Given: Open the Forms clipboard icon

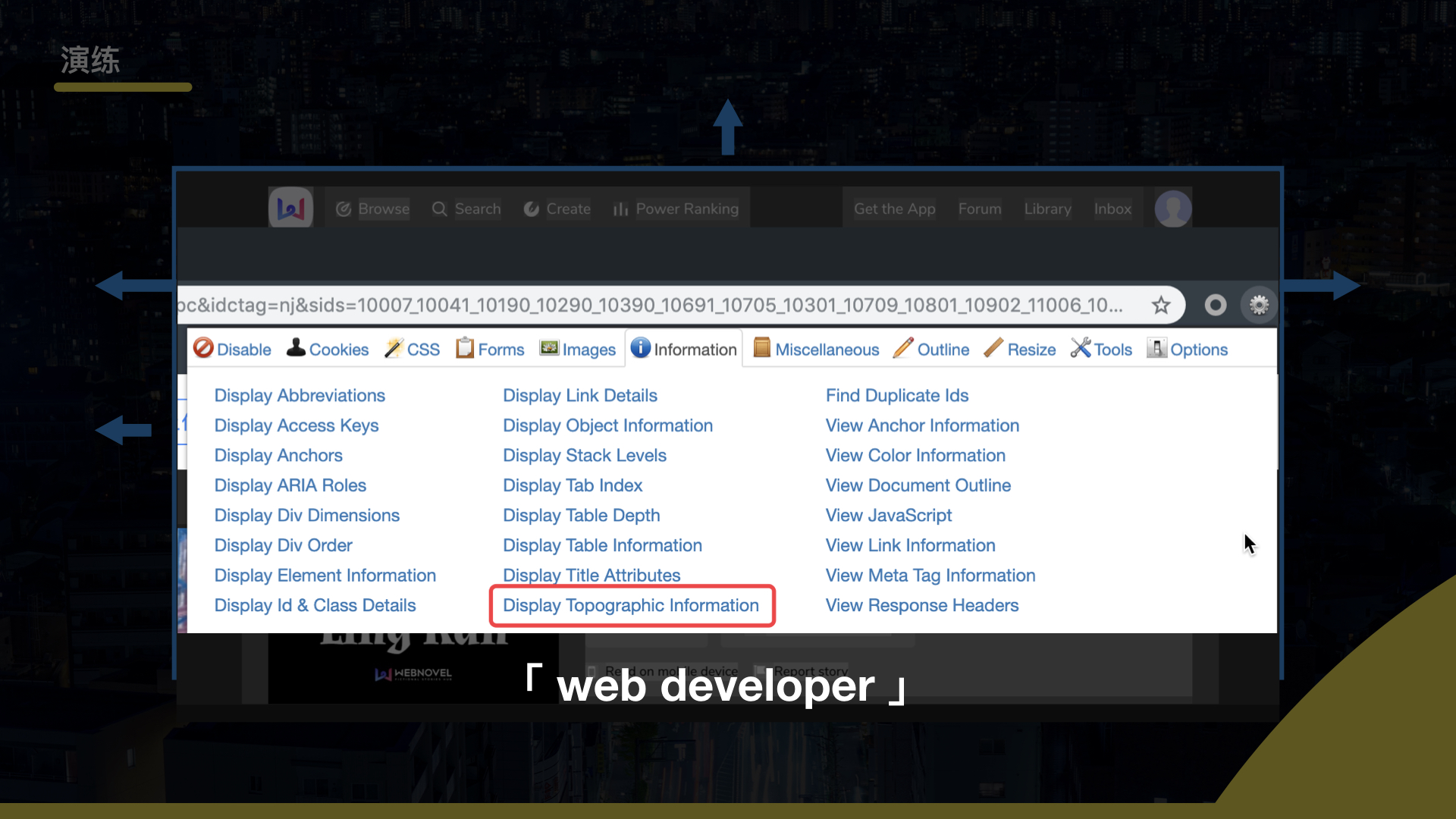Looking at the screenshot, I should pos(464,348).
